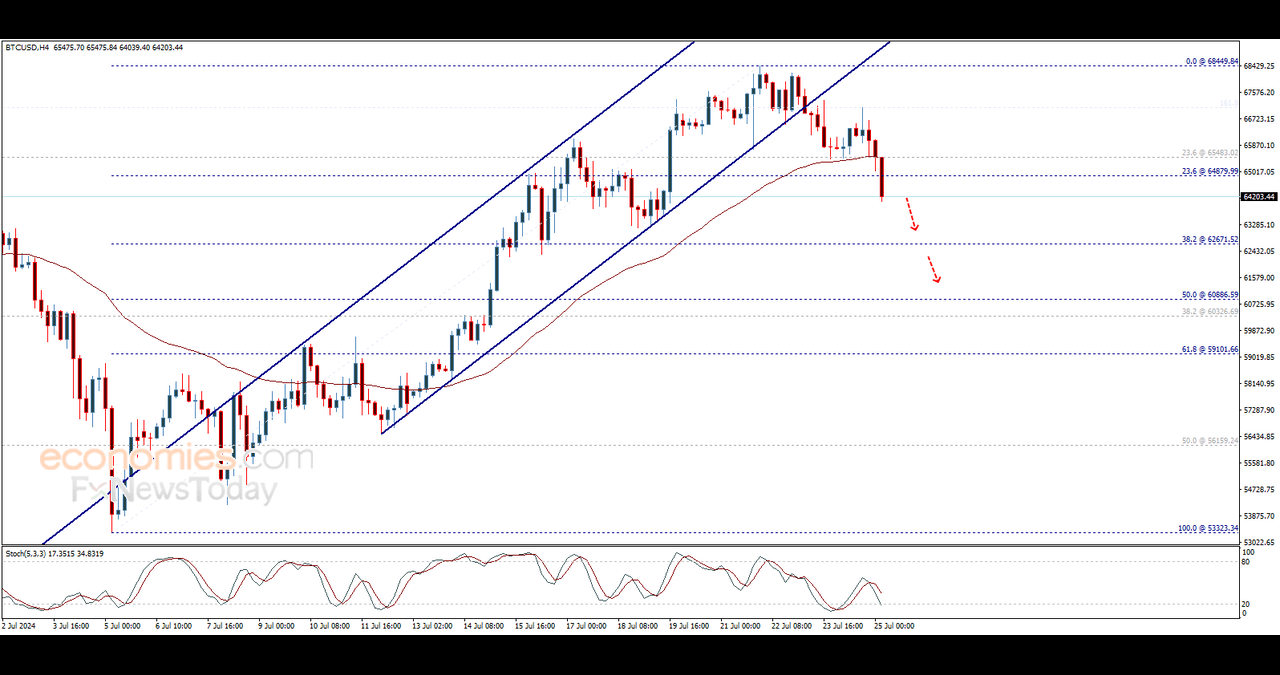Image resolution: width=1280 pixels, height=675 pixels.
Task: Select the stochastic scale value 80
Action: [1247, 562]
